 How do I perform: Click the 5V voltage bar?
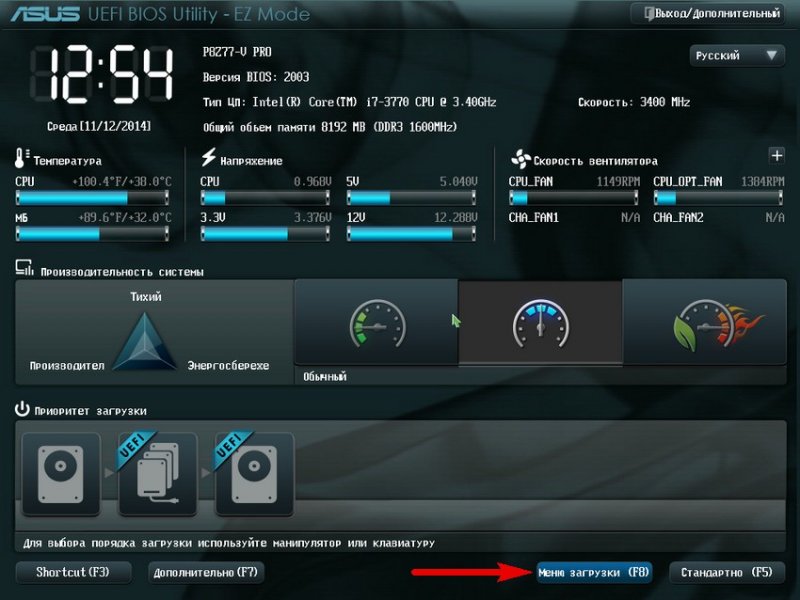tap(412, 197)
